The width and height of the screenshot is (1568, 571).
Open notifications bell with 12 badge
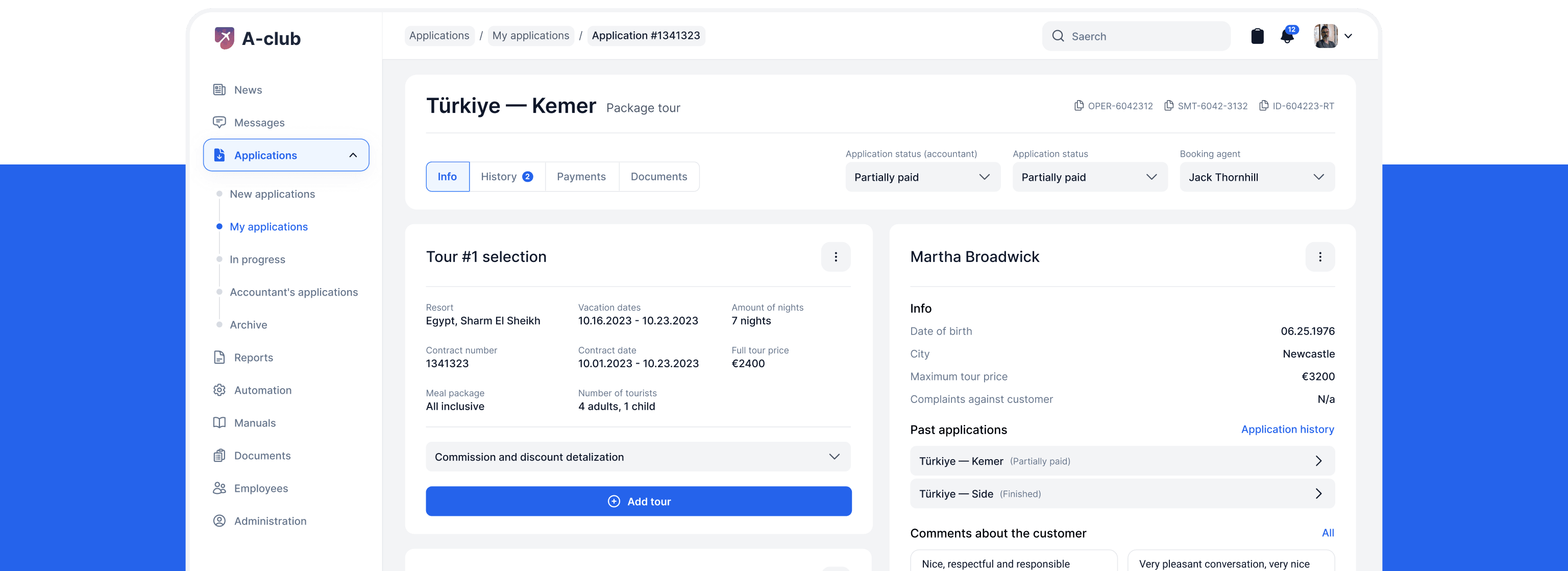click(x=1287, y=35)
